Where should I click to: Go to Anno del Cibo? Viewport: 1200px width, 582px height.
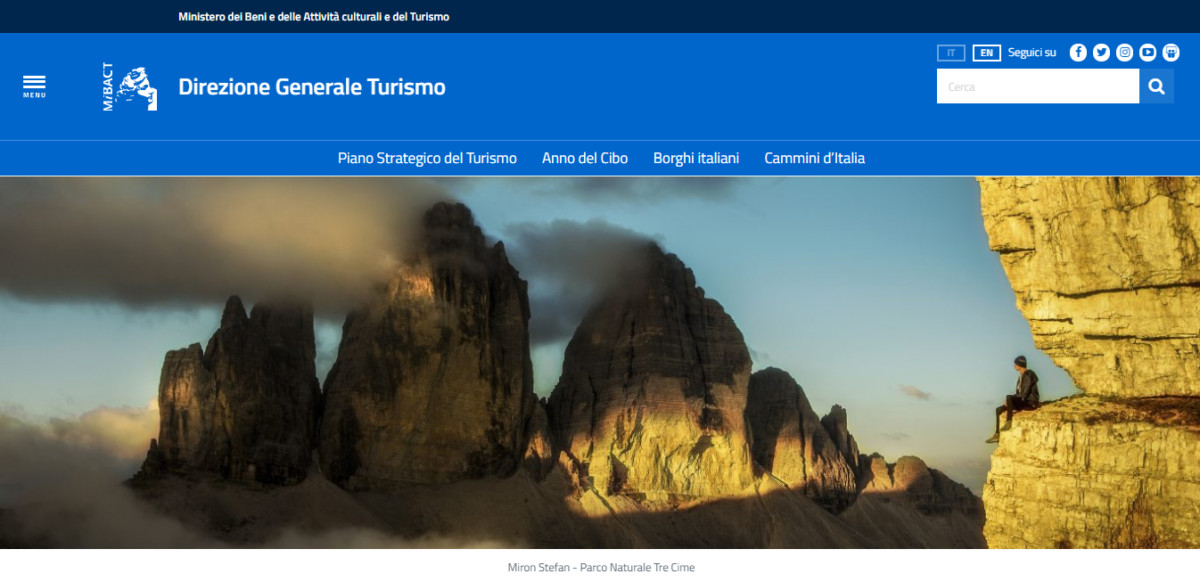click(x=585, y=158)
